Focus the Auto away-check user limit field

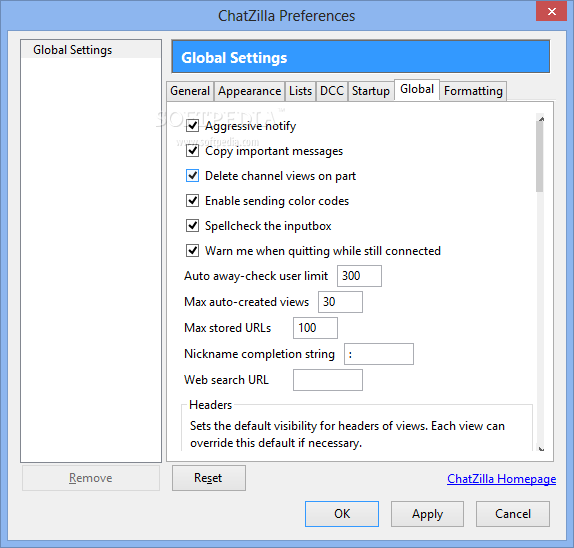pyautogui.click(x=359, y=276)
